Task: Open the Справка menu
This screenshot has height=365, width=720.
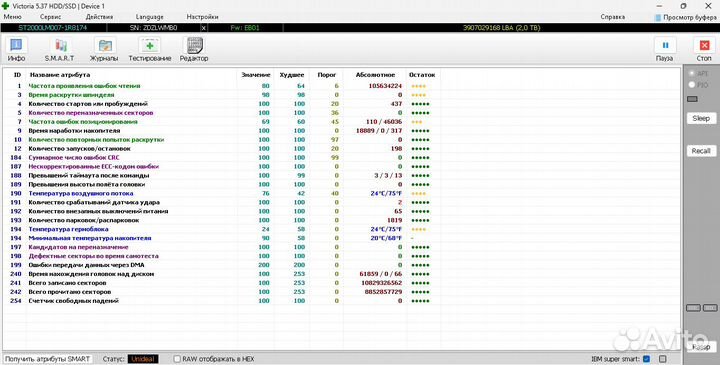Action: point(613,17)
